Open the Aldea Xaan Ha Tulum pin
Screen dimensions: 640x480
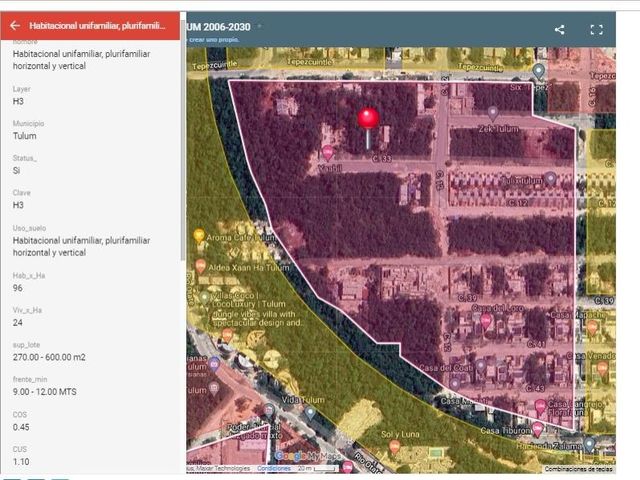pyautogui.click(x=200, y=266)
